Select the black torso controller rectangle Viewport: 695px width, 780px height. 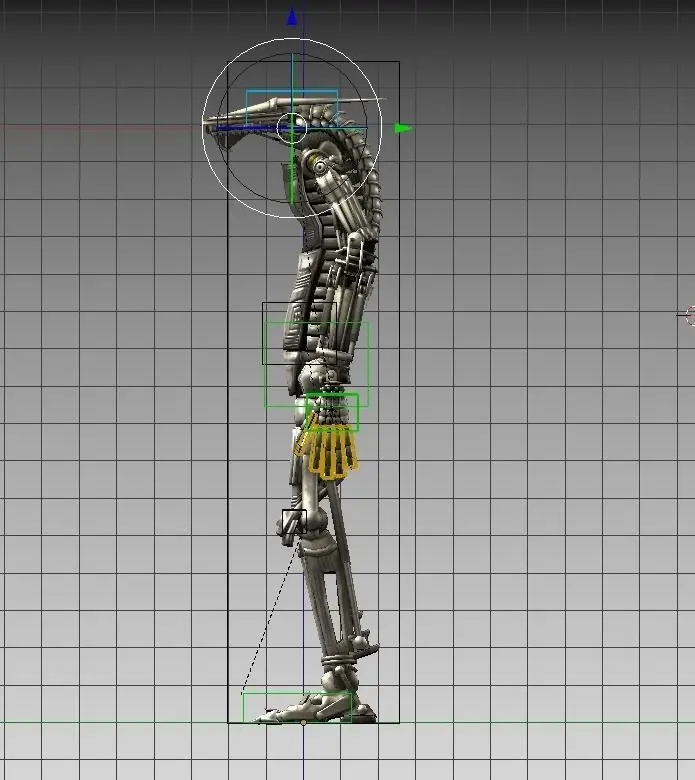[x=299, y=333]
